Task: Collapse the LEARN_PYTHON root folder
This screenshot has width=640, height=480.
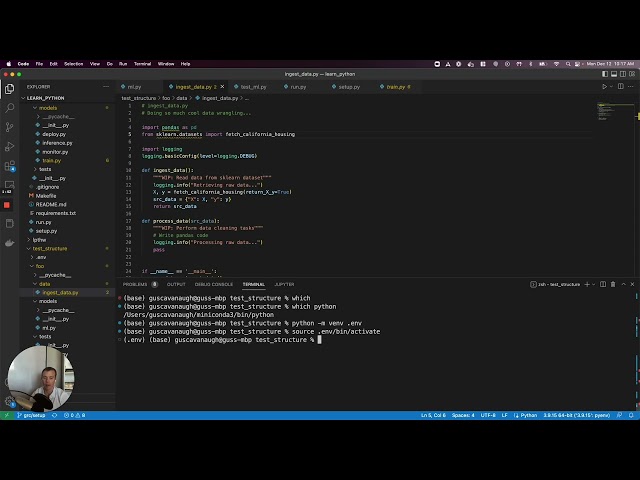Action: click(43, 98)
